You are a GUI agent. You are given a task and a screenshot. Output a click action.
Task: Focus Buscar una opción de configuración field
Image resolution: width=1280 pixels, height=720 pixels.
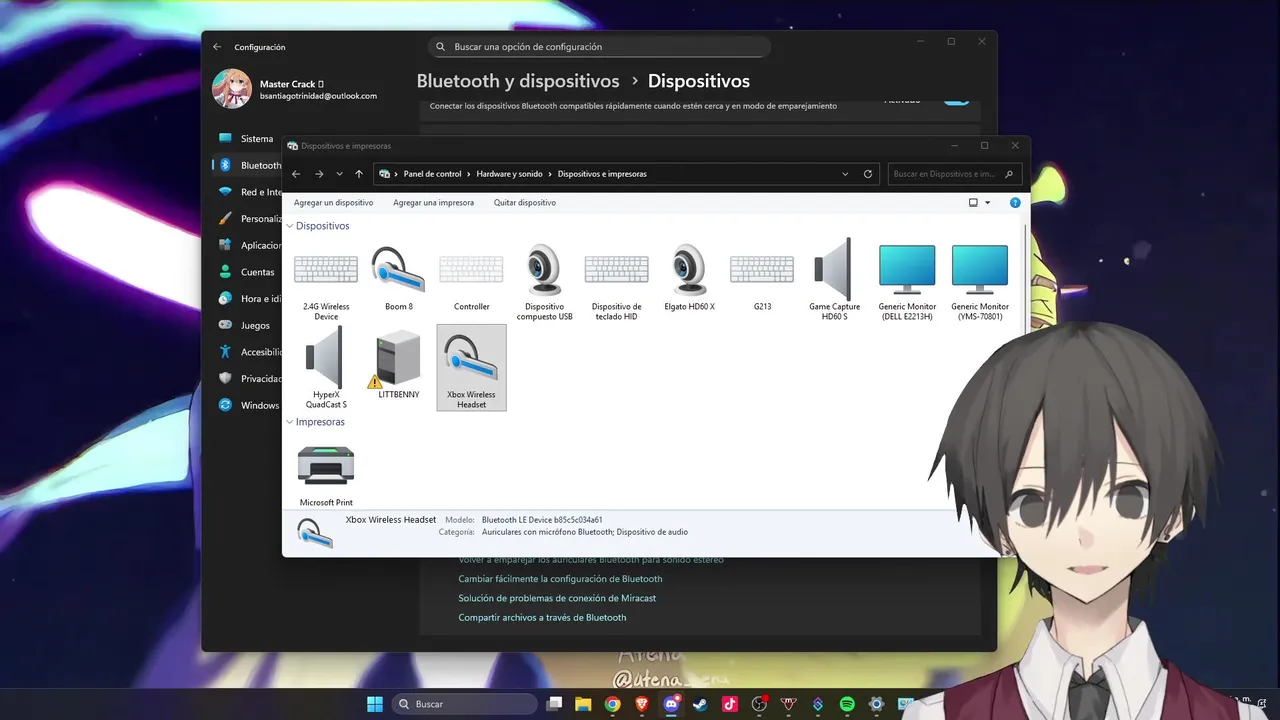click(599, 47)
